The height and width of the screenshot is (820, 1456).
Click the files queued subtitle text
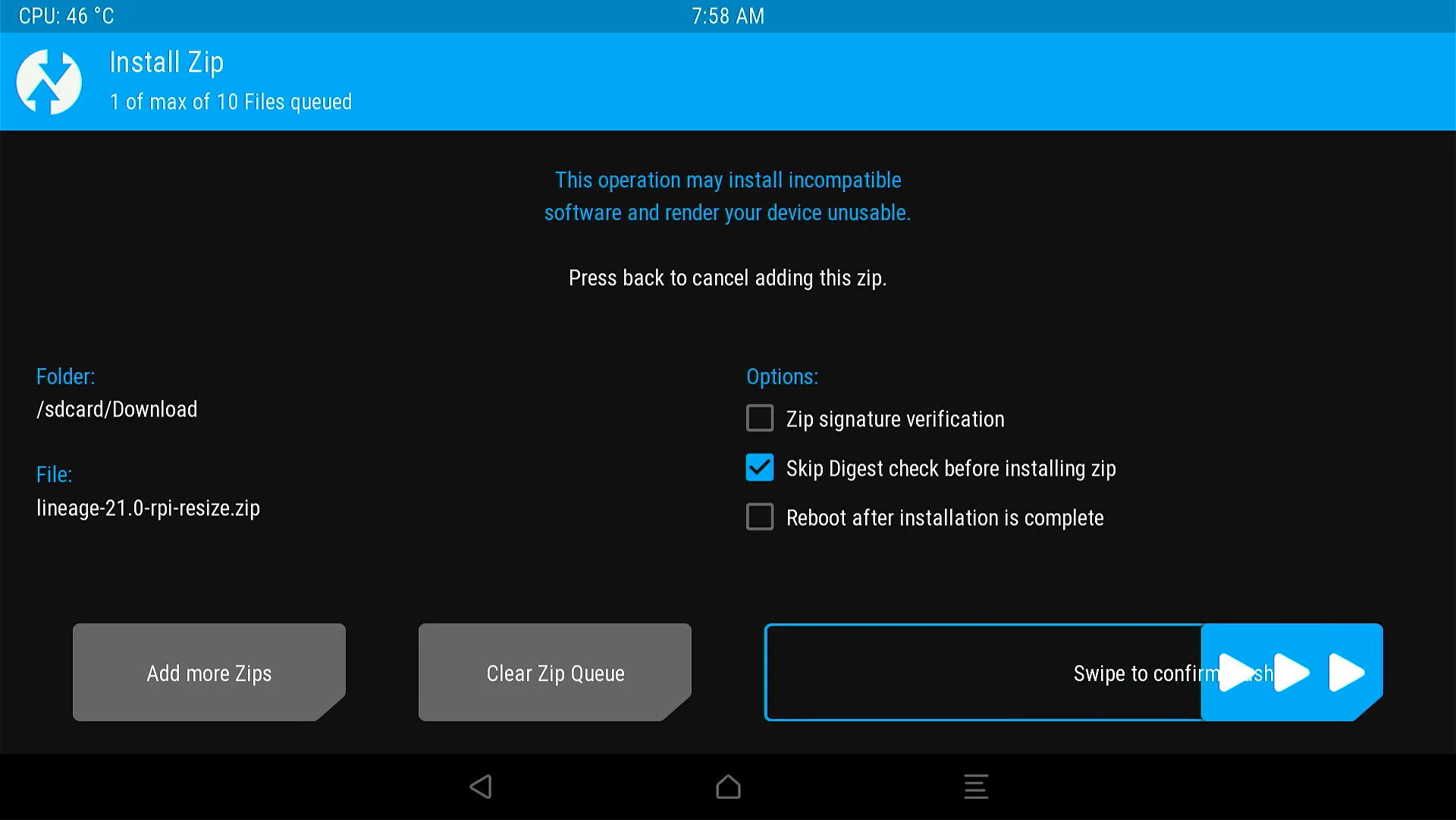[231, 102]
